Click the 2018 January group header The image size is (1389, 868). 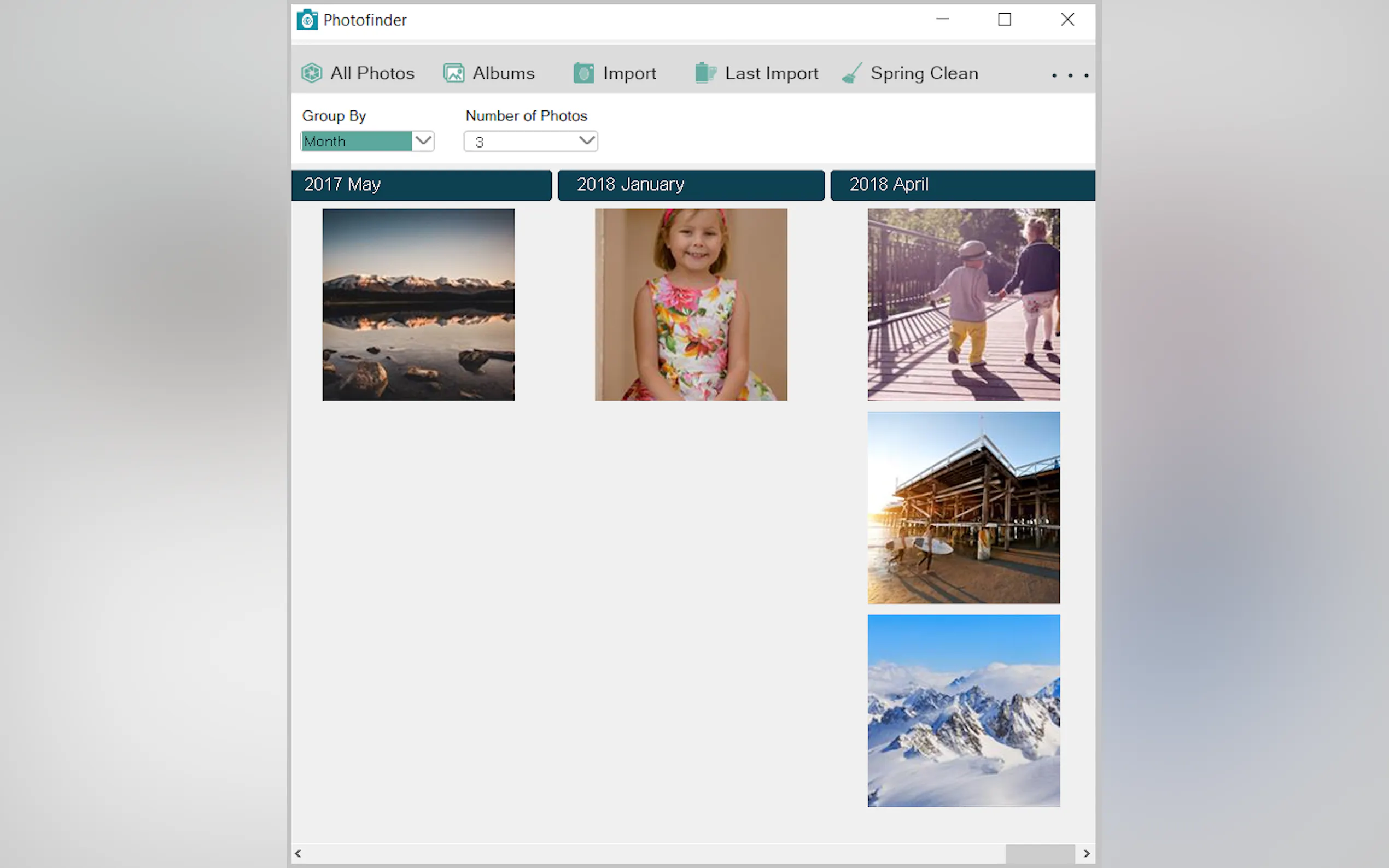tap(691, 185)
